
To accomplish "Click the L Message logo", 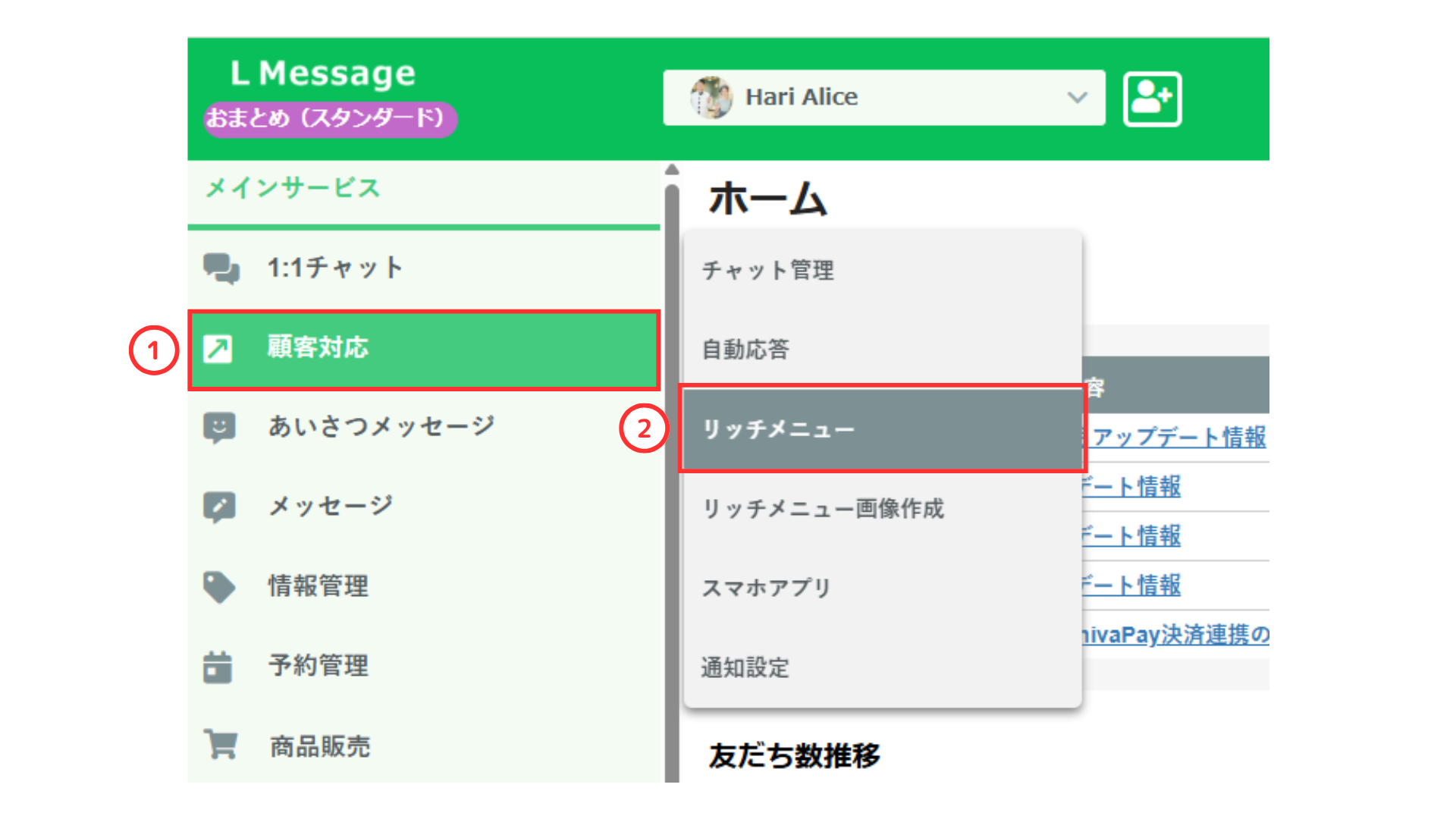I will [322, 73].
